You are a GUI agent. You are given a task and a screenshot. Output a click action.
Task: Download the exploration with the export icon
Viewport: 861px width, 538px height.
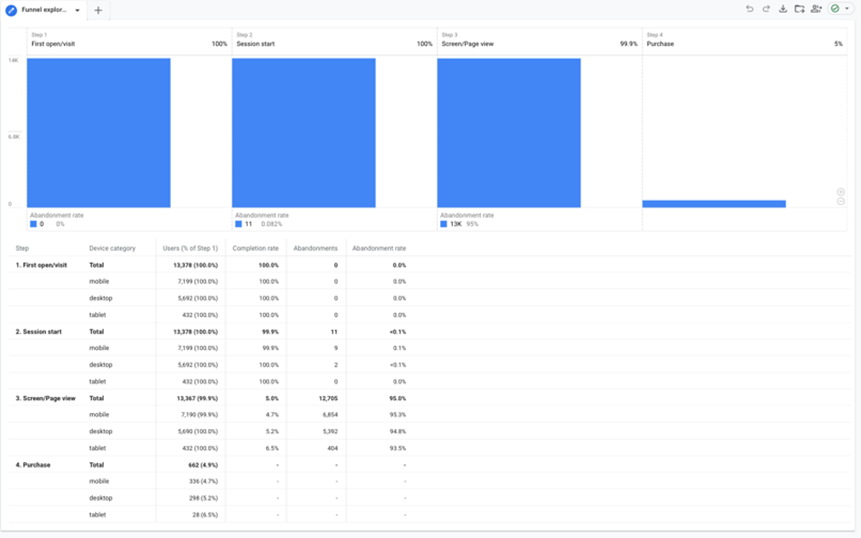click(x=783, y=9)
